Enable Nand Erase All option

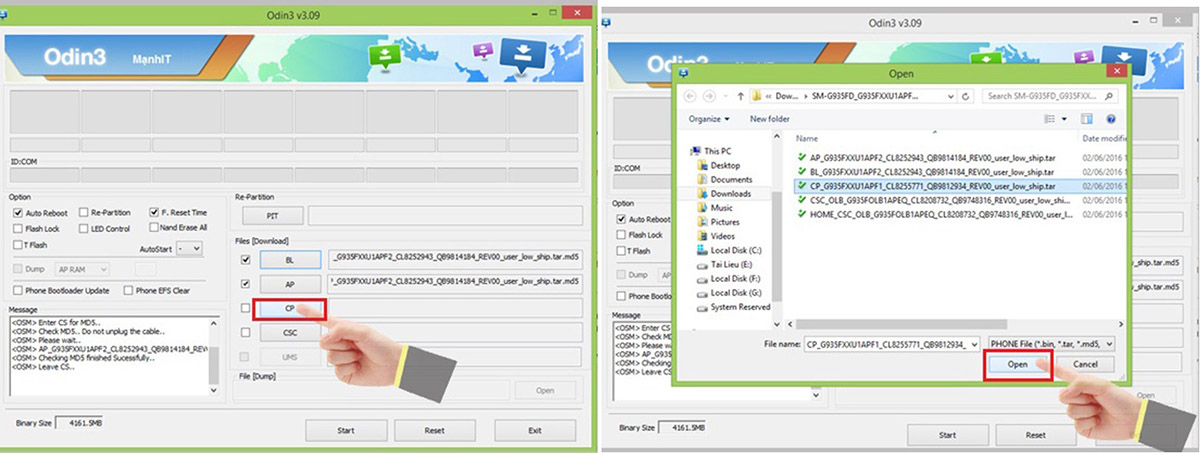click(x=153, y=227)
